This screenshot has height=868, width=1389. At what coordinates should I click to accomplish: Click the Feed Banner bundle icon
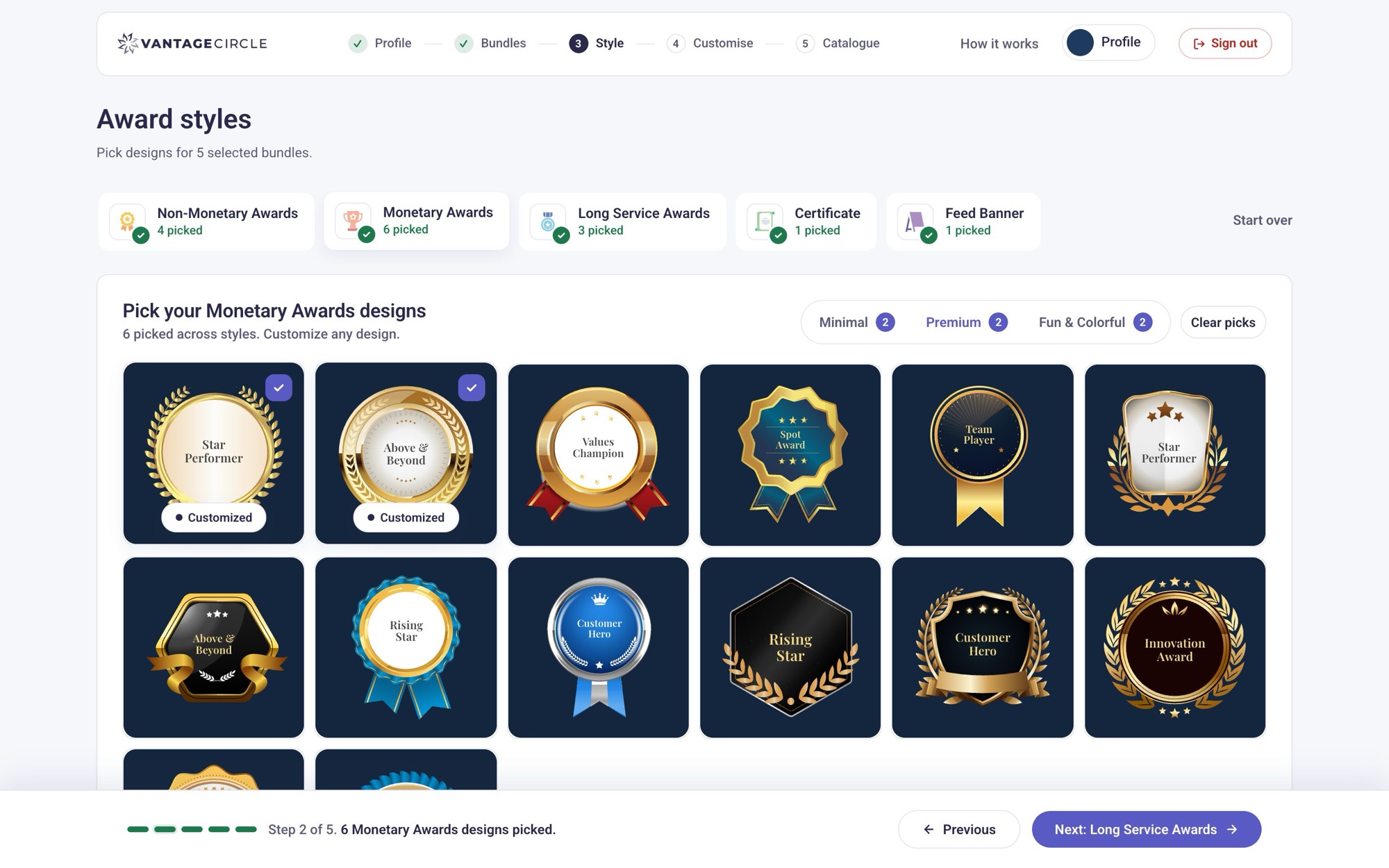click(x=915, y=222)
